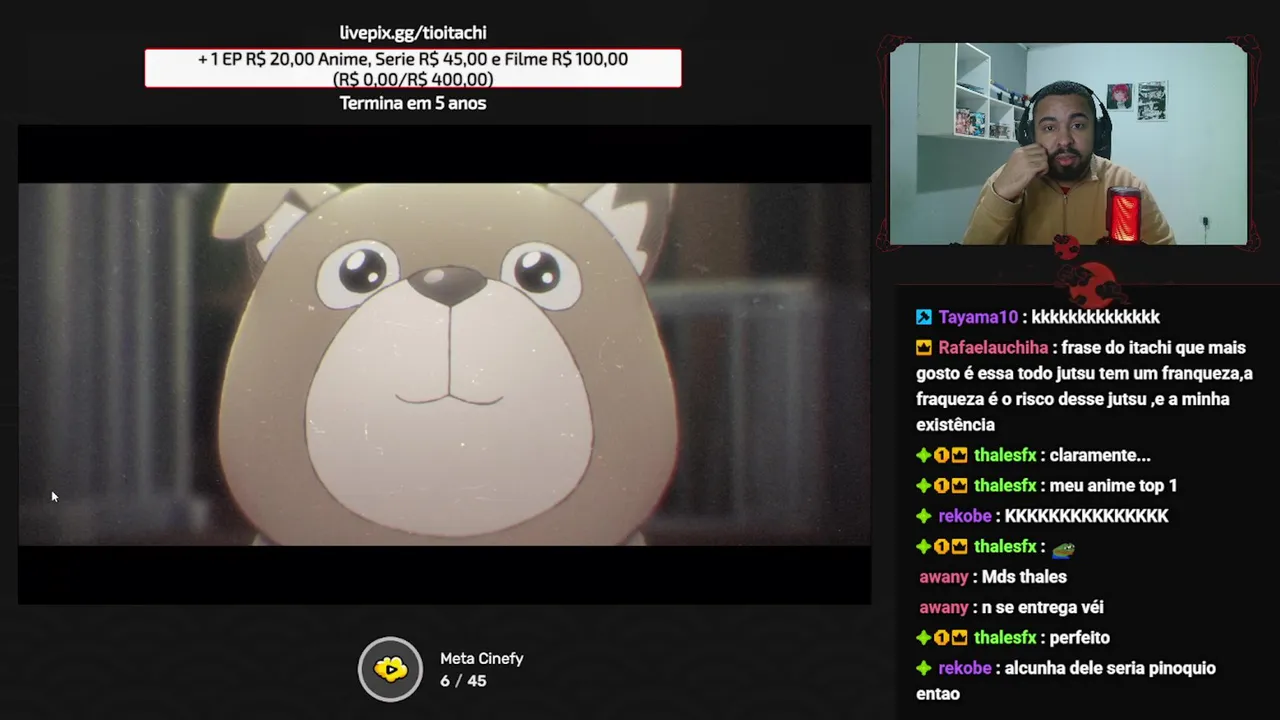Click the 'Termina em 5 anos' text
This screenshot has height=720, width=1280.
(413, 103)
